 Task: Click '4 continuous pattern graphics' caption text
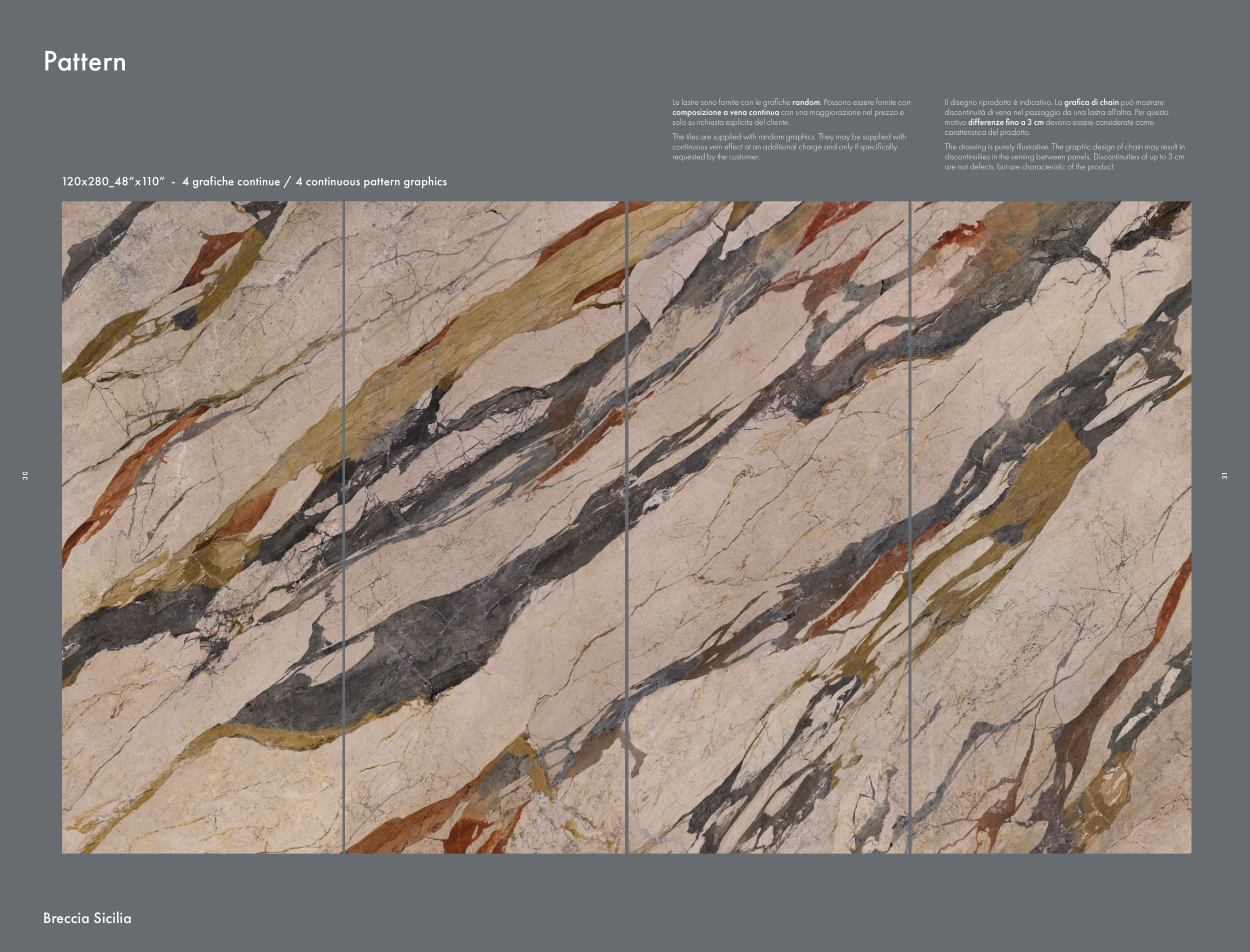pyautogui.click(x=371, y=182)
